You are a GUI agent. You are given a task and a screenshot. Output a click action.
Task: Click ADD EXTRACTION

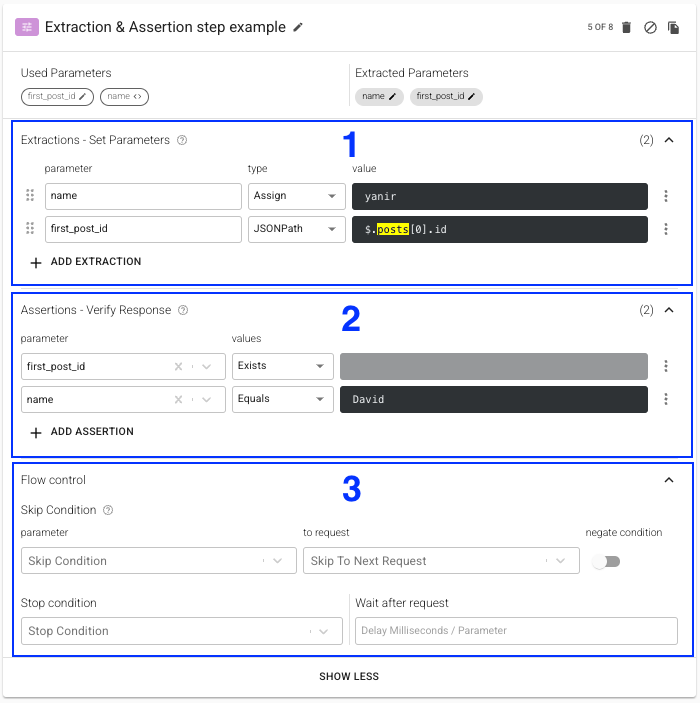86,262
